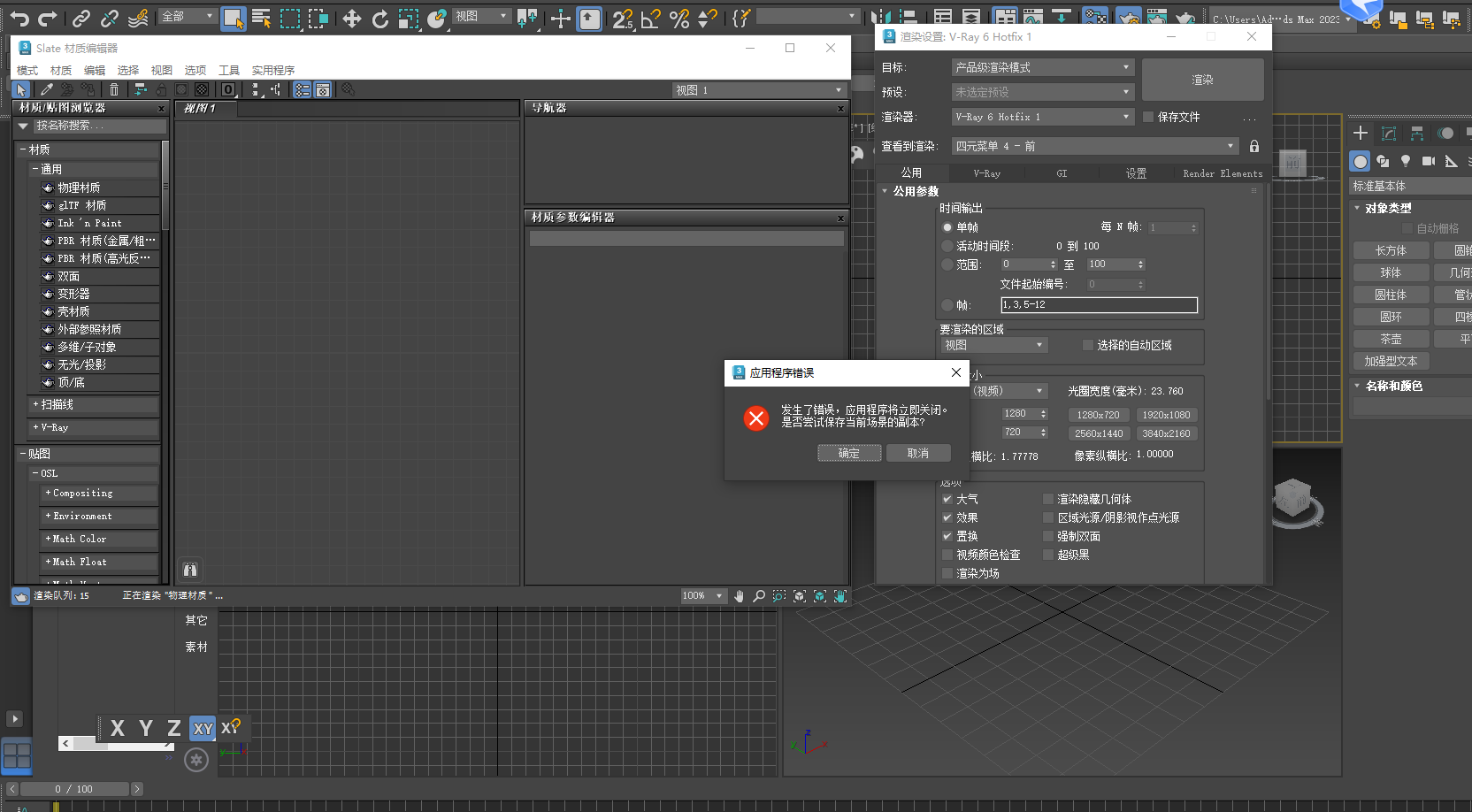Open the 要渲染的区域 视图 dropdown
Viewport: 1472px width, 812px height.
click(x=994, y=345)
